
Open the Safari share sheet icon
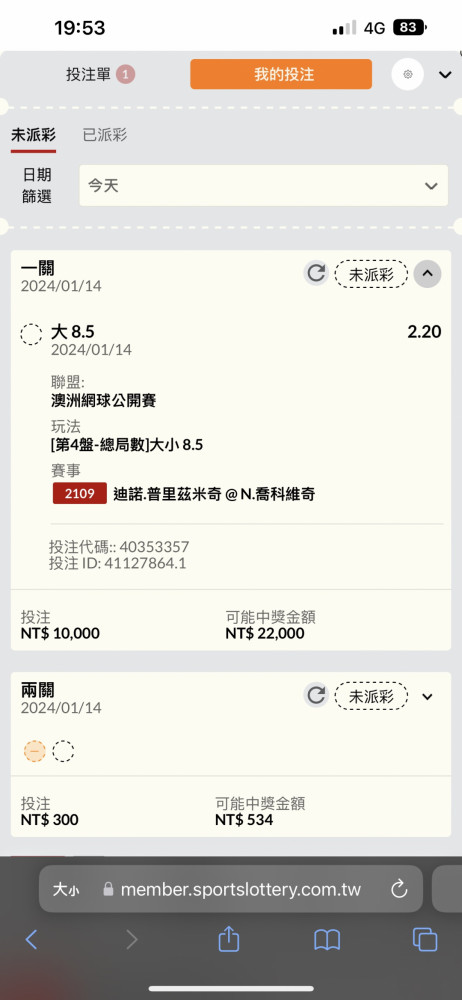[x=228, y=939]
